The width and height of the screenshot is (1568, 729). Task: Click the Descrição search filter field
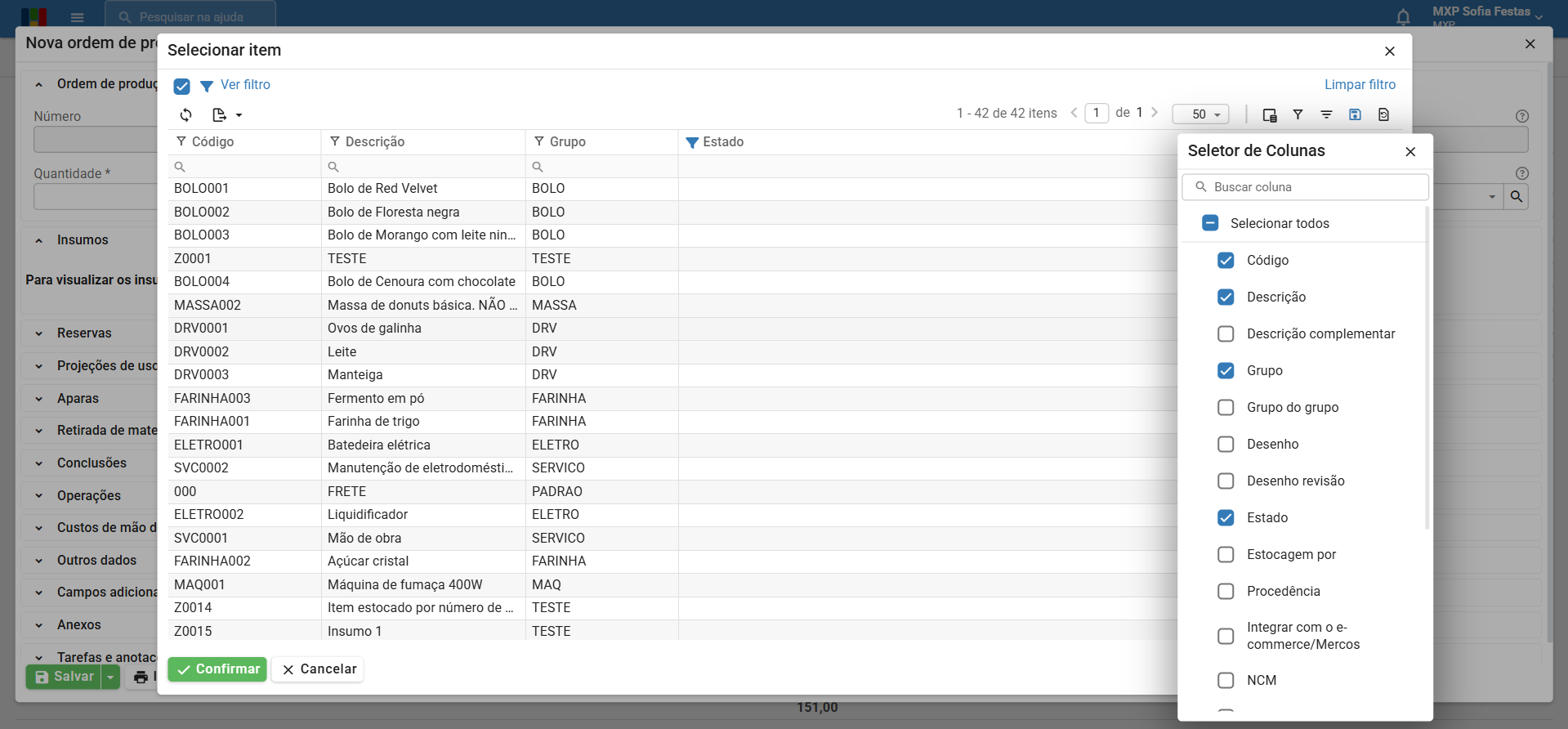coord(423,167)
